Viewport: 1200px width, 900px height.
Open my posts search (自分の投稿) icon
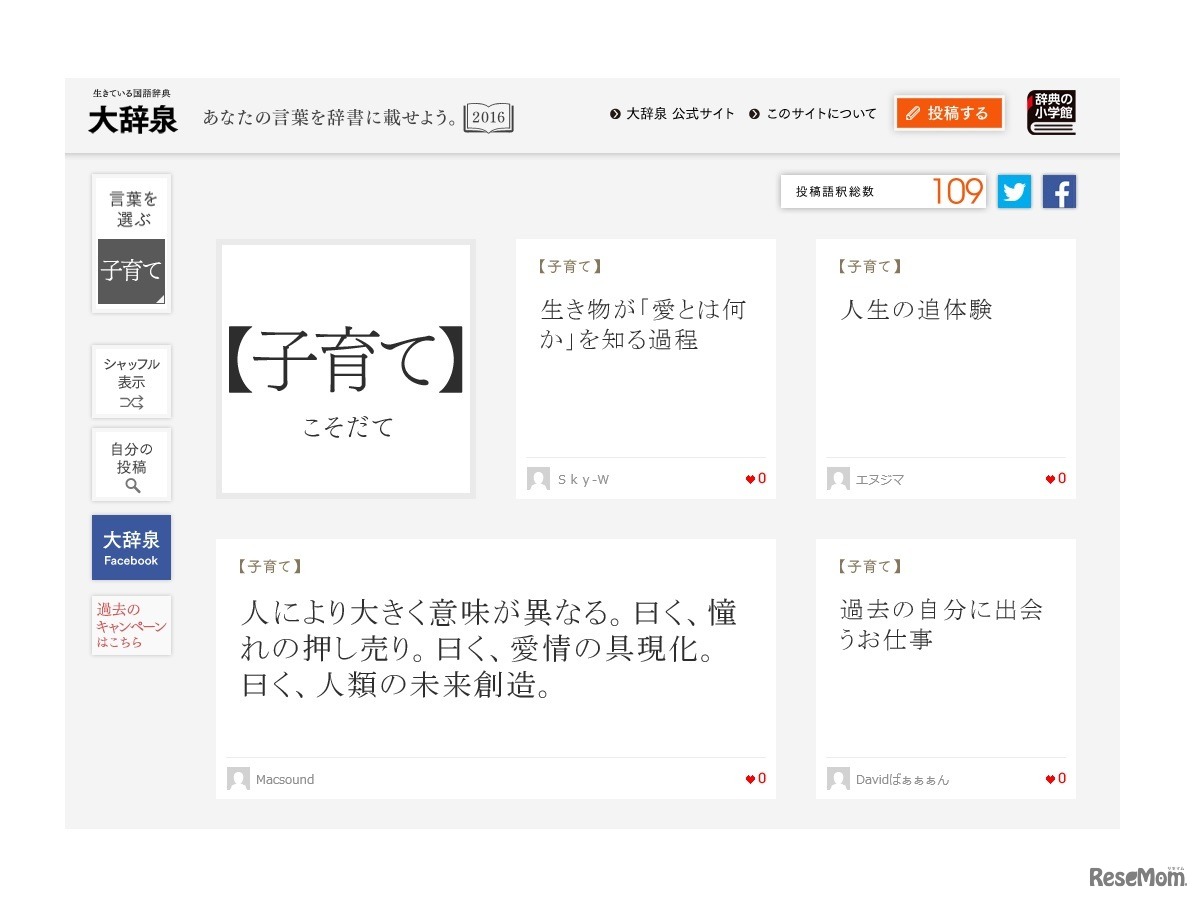click(131, 463)
